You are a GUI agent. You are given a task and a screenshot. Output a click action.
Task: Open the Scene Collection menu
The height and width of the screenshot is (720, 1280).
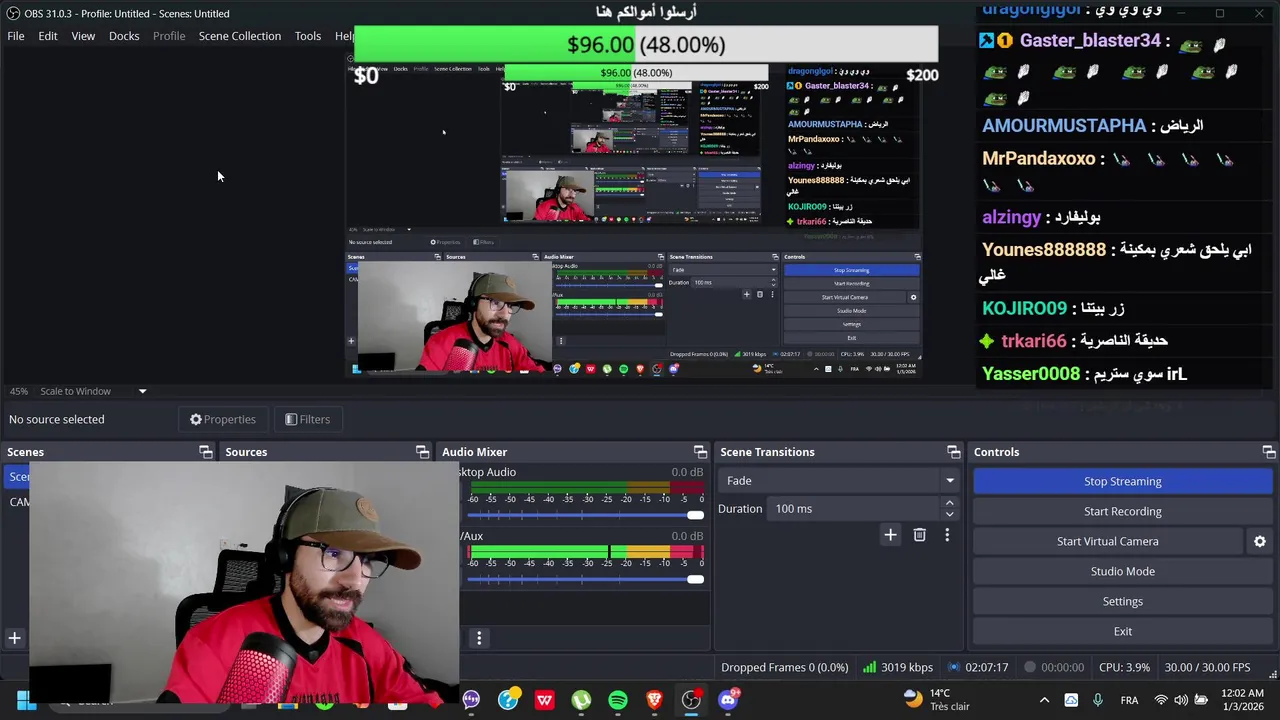240,36
